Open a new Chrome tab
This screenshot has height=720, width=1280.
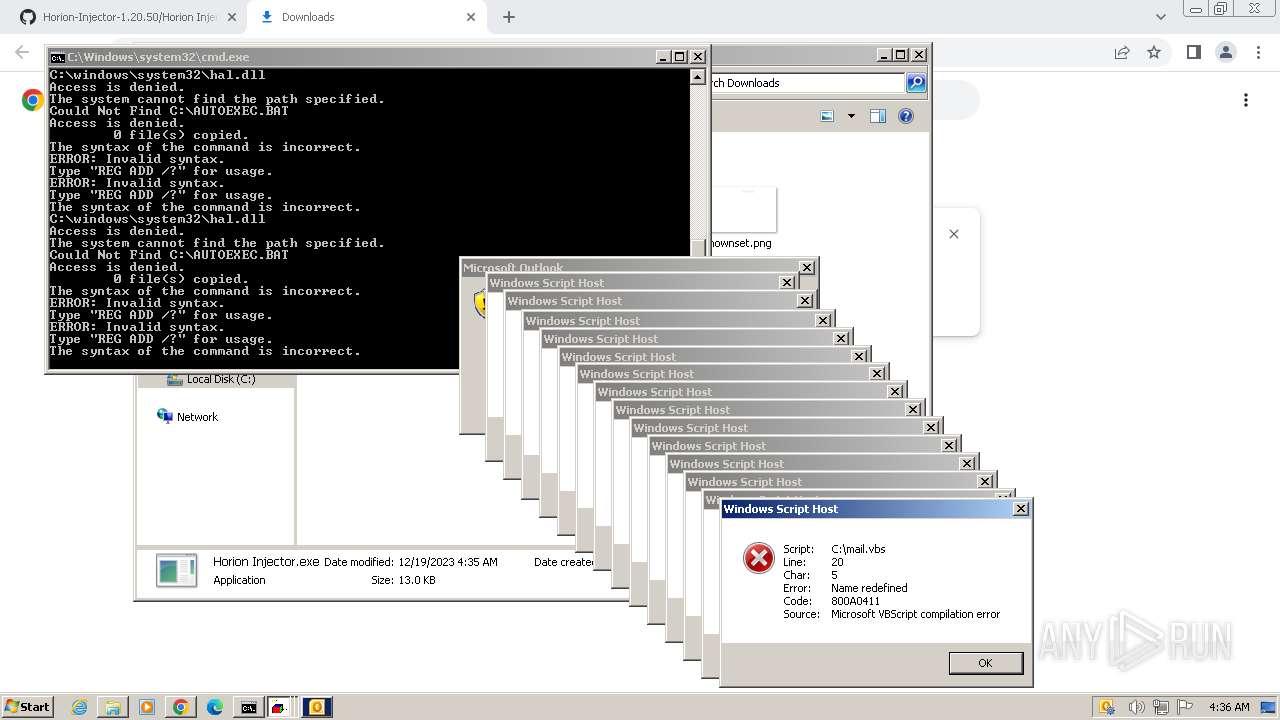[x=509, y=17]
